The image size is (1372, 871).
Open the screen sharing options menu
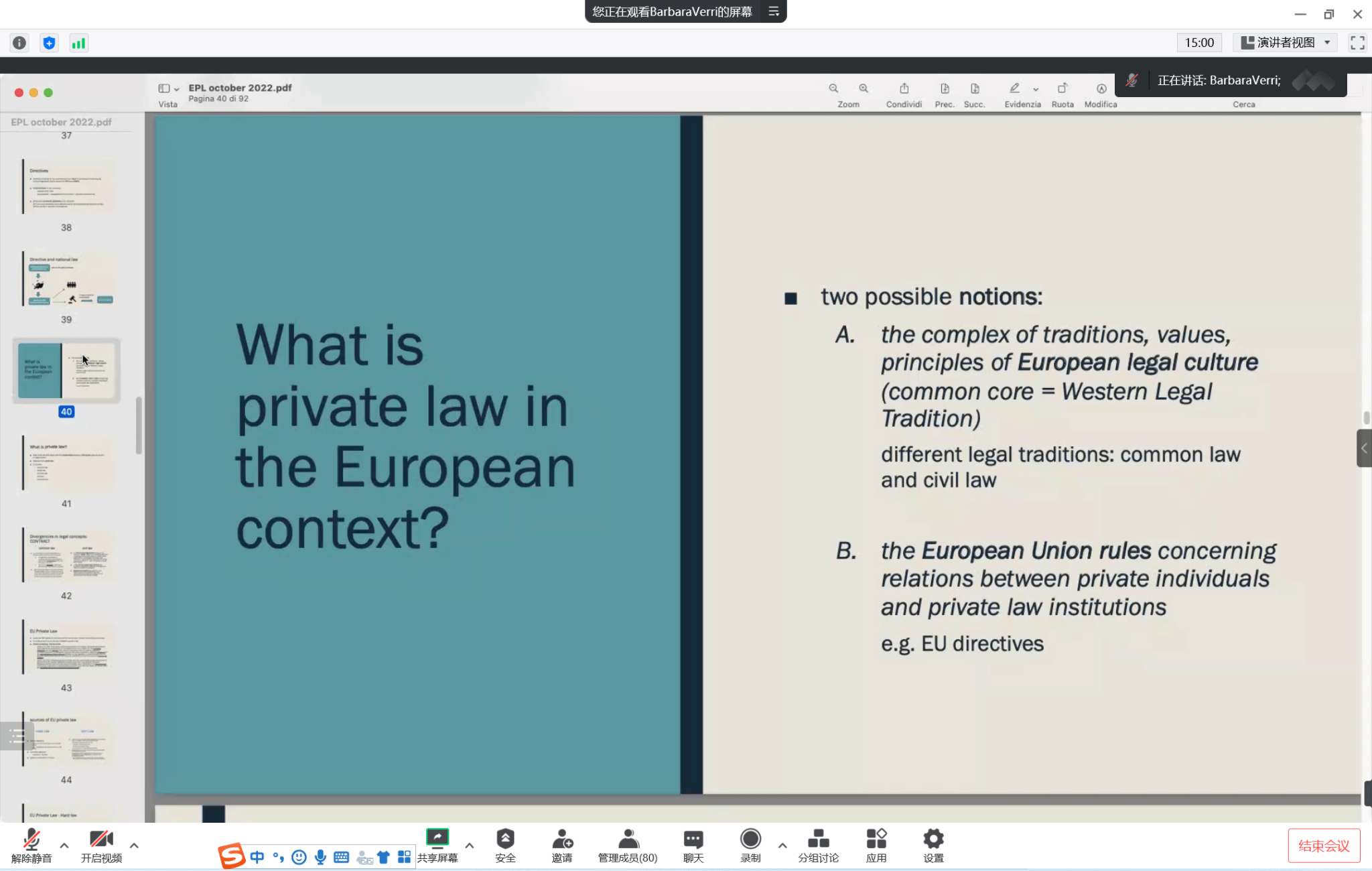coord(774,11)
